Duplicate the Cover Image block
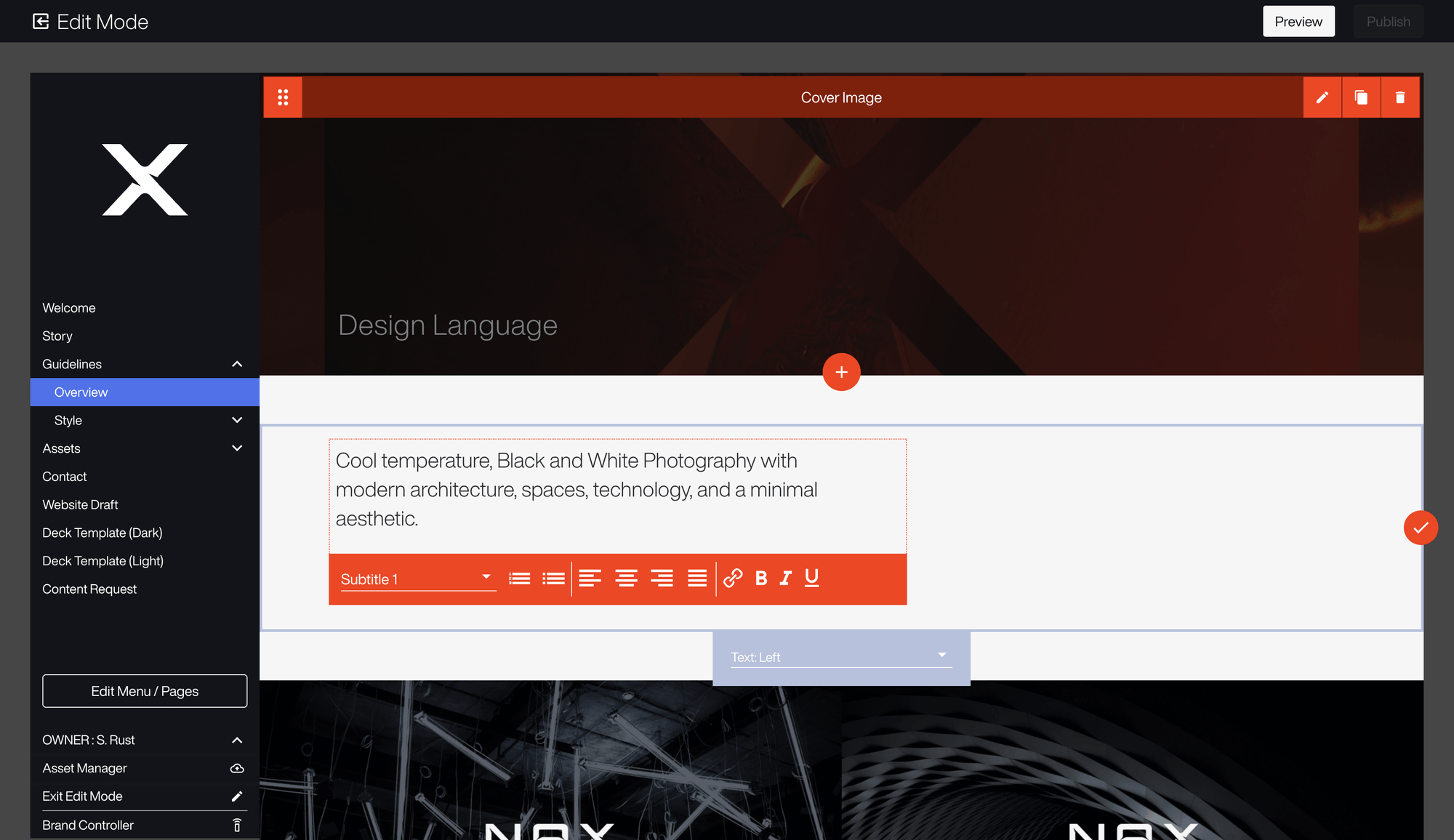1454x840 pixels. (x=1361, y=97)
